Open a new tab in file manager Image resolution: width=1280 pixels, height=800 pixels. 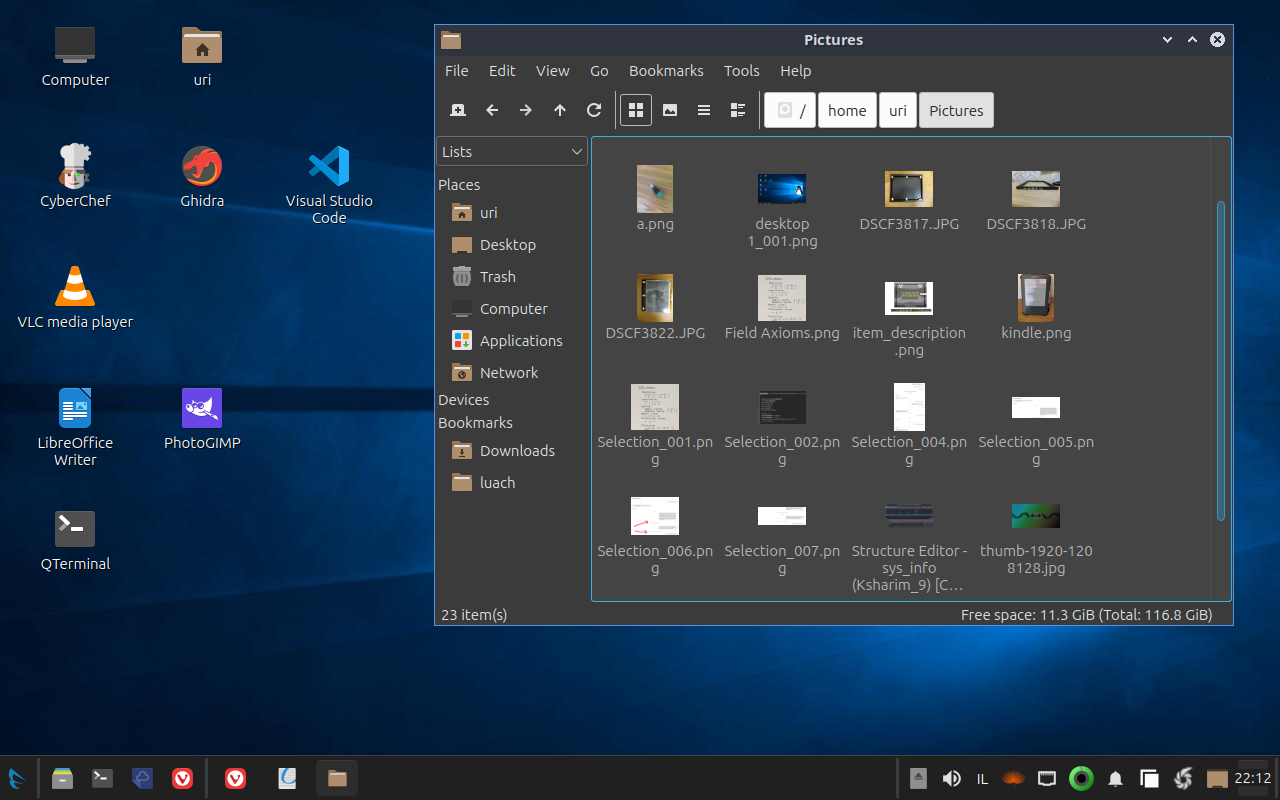click(458, 110)
